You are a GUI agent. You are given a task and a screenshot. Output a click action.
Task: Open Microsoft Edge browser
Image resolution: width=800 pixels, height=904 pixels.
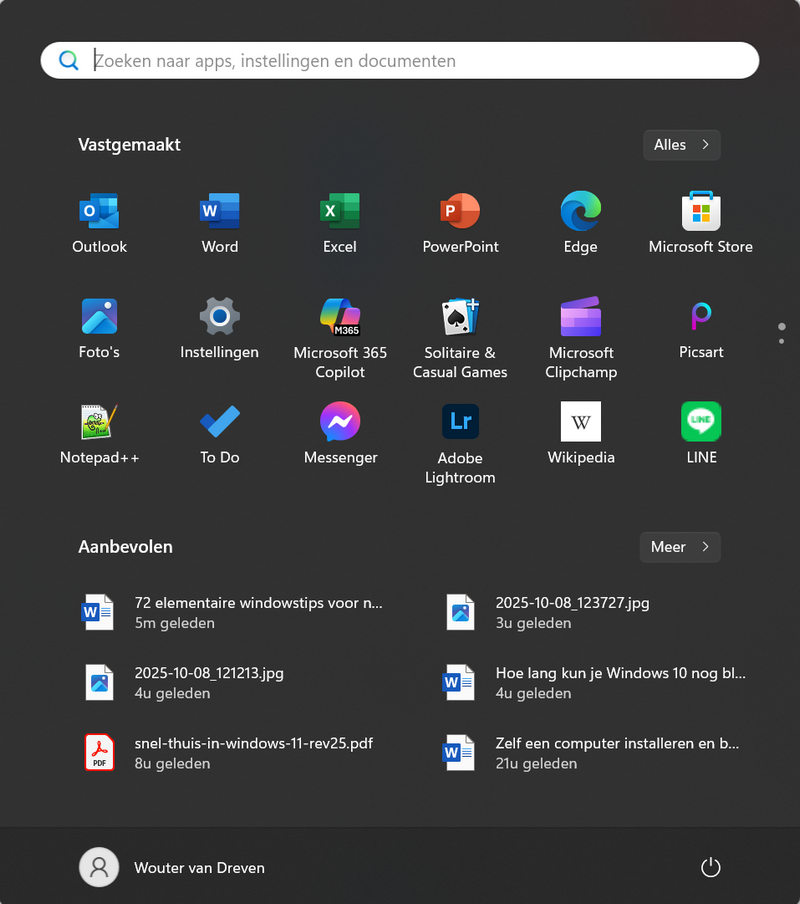point(580,212)
